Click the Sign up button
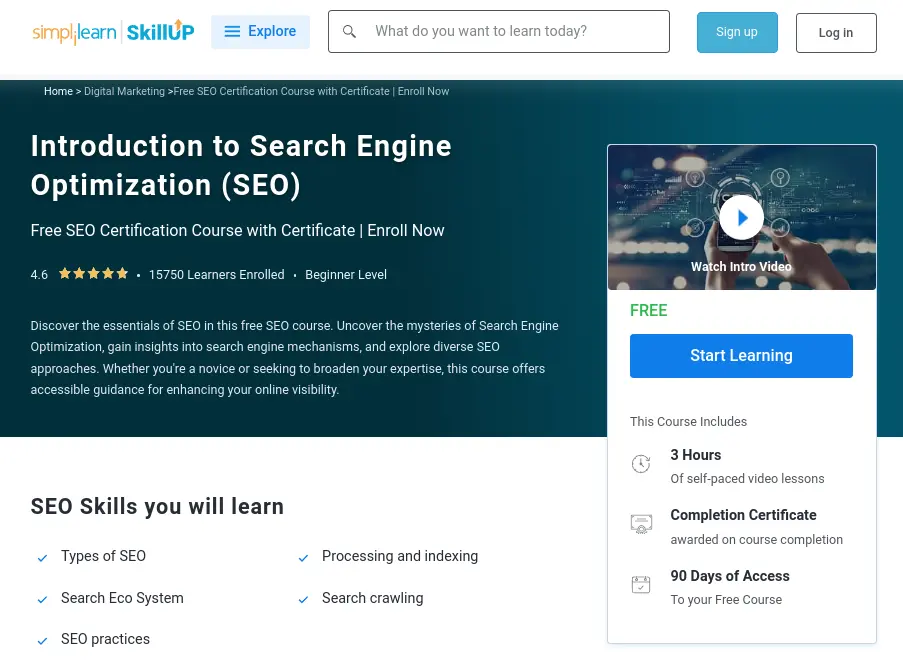Image resolution: width=903 pixels, height=661 pixels. click(736, 31)
